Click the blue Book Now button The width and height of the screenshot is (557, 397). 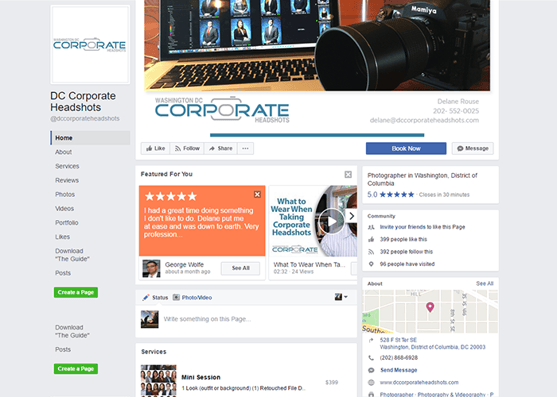pyautogui.click(x=406, y=148)
